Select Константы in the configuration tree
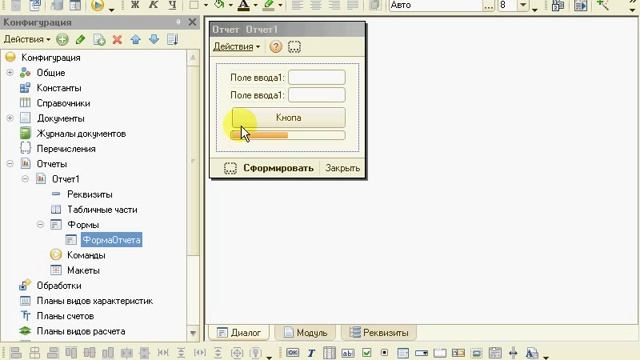The height and width of the screenshot is (360, 640). (x=59, y=88)
